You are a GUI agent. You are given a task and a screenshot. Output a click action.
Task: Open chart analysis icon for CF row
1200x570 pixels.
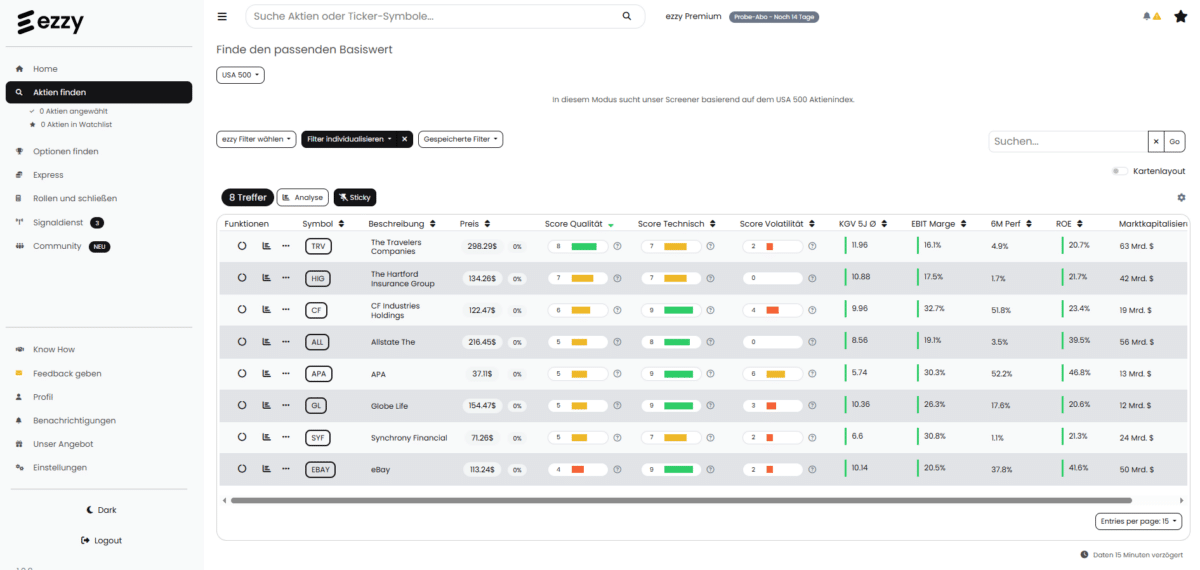pyautogui.click(x=266, y=310)
